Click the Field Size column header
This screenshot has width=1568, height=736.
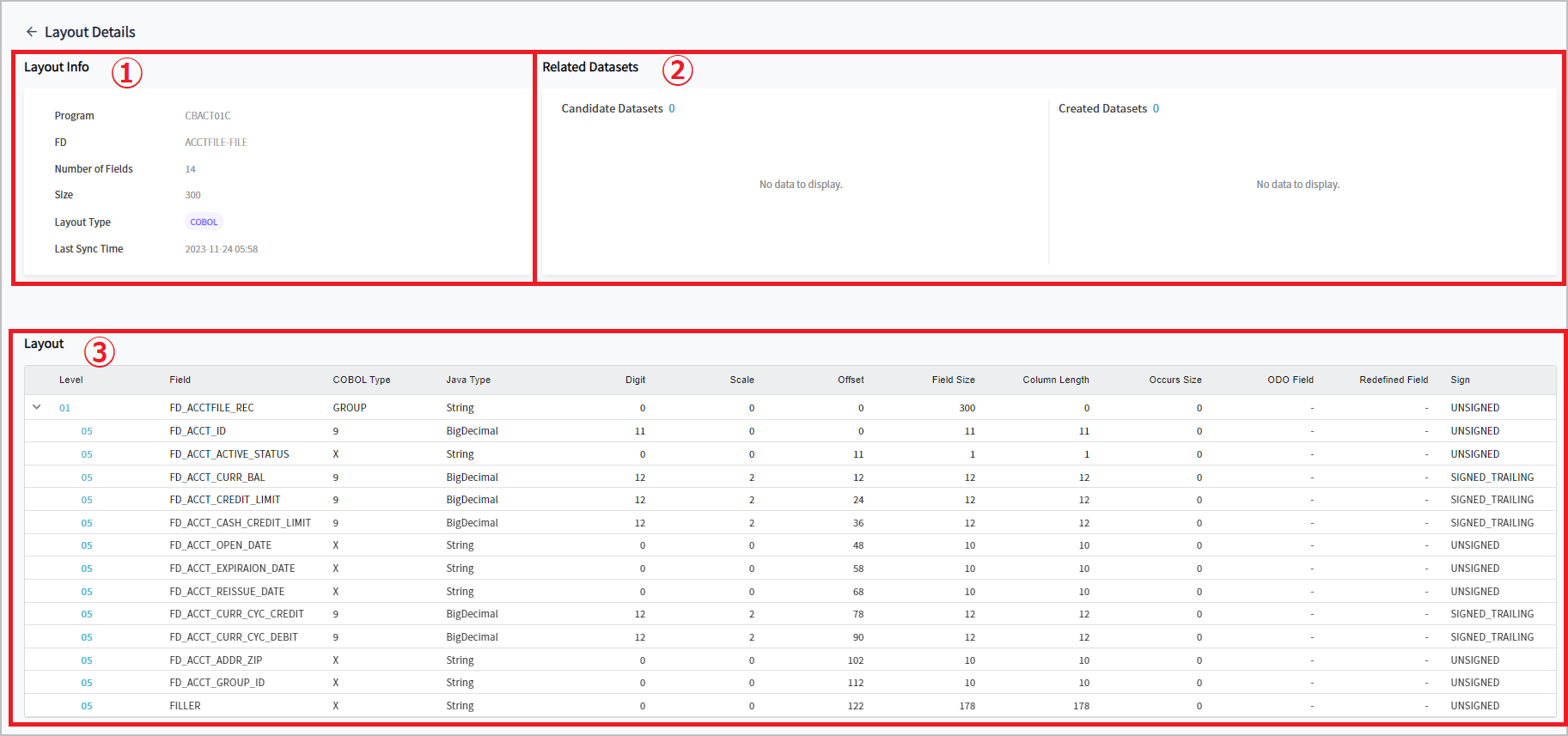point(954,380)
